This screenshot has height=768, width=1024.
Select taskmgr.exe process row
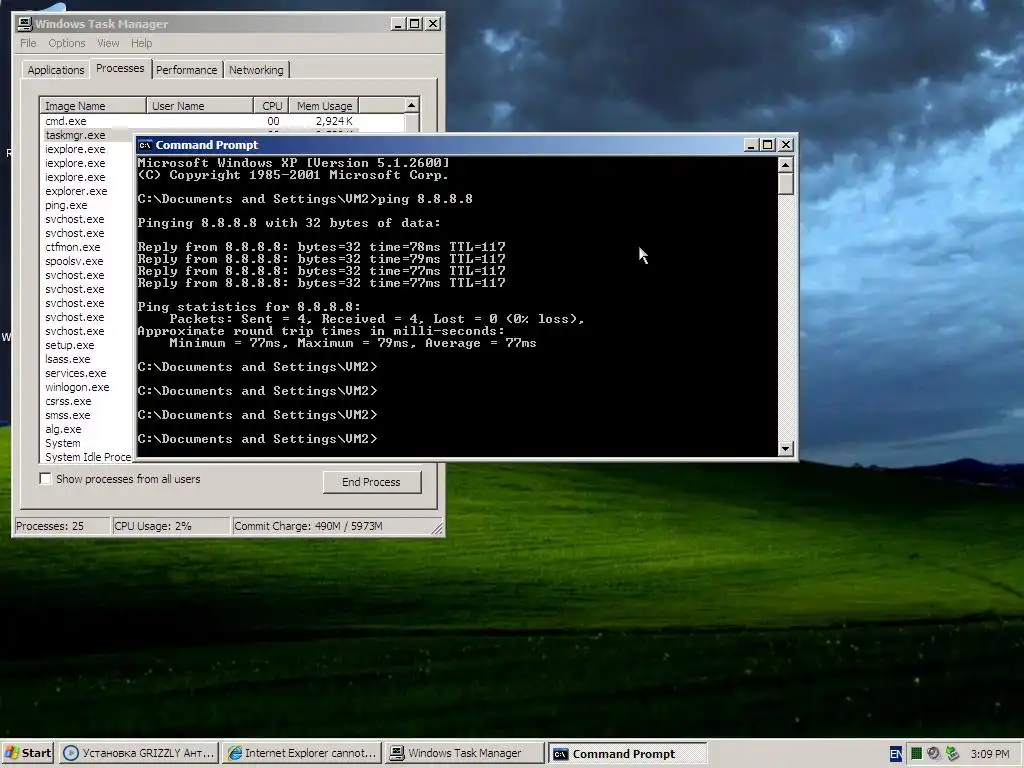point(88,135)
